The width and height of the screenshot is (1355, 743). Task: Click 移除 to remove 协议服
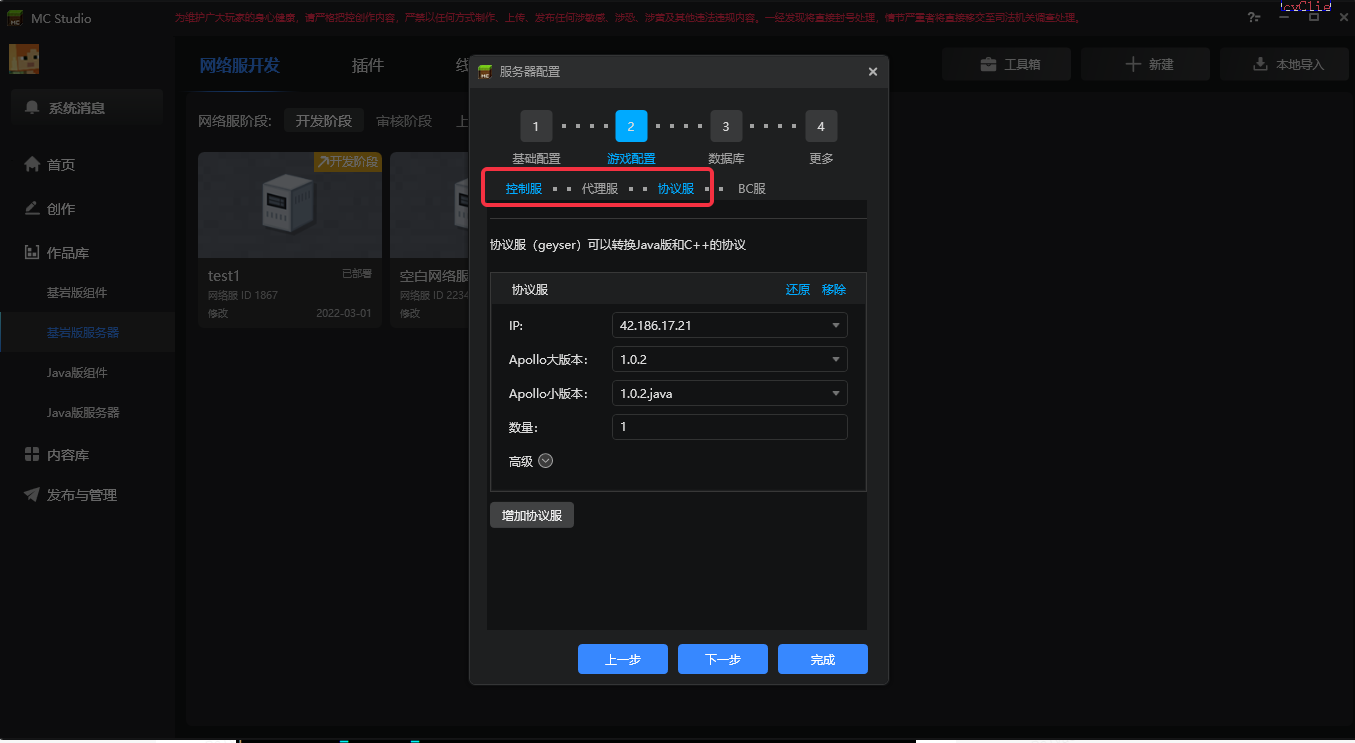[x=834, y=290]
